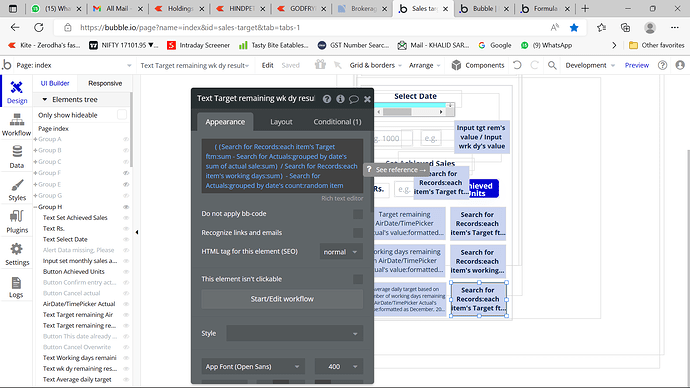
Task: Click the horizontal scrollbar under Select Date
Action: [410, 112]
